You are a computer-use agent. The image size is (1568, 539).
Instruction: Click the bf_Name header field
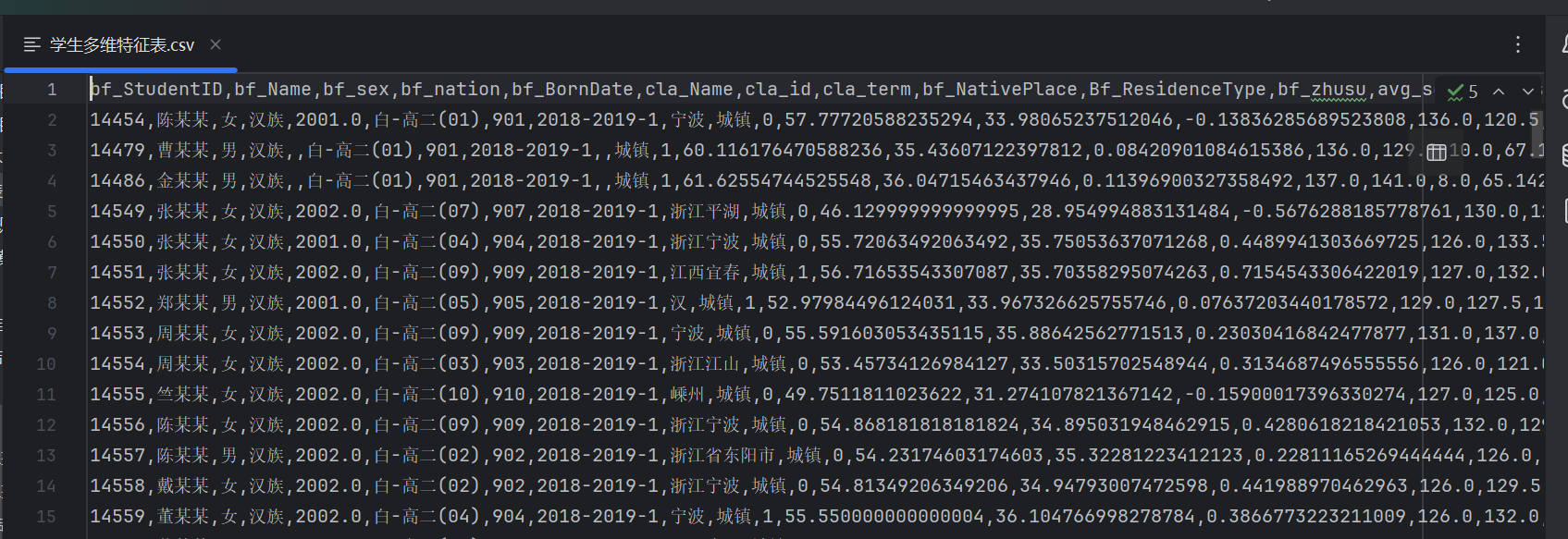coord(273,90)
